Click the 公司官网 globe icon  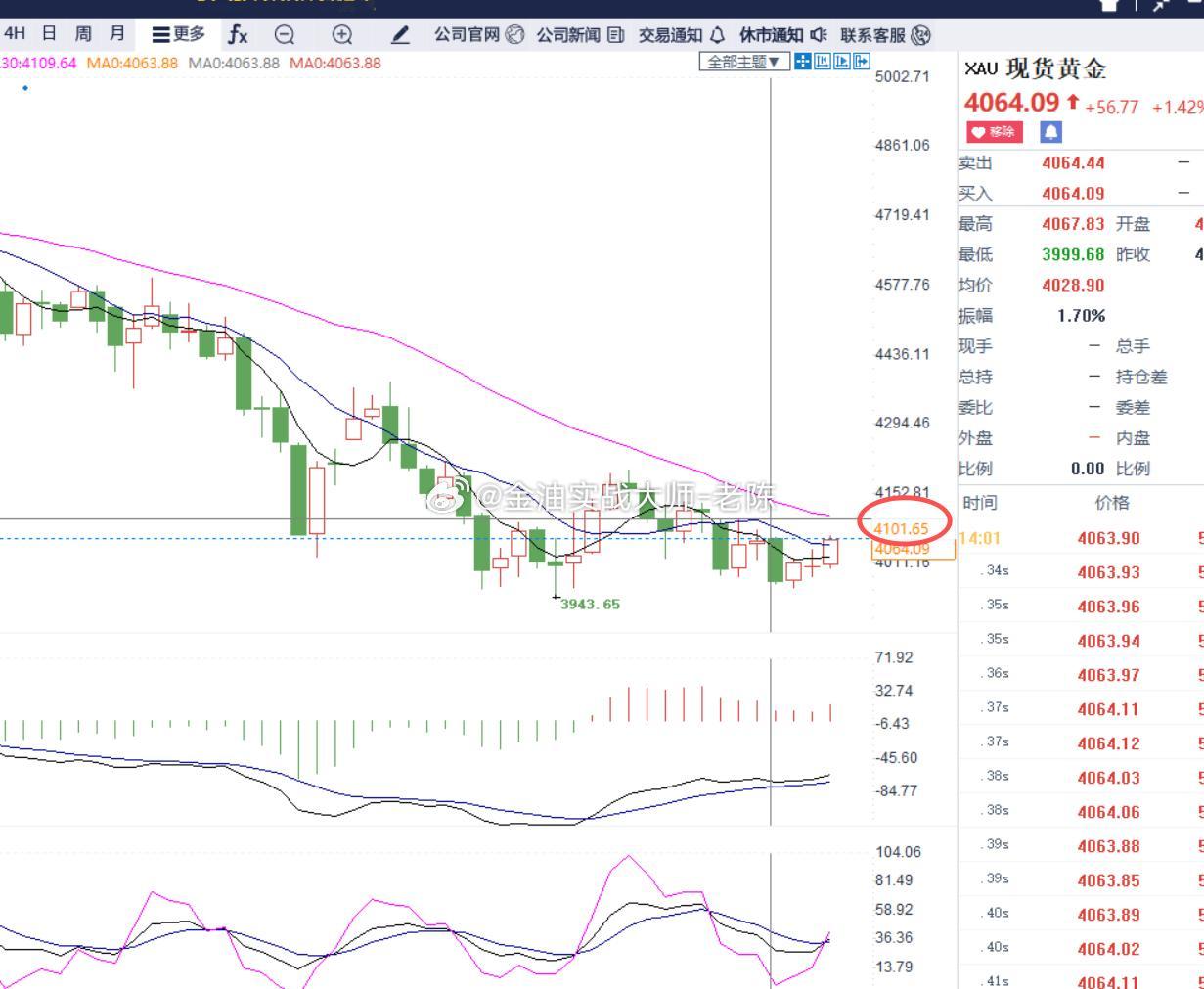pos(514,35)
